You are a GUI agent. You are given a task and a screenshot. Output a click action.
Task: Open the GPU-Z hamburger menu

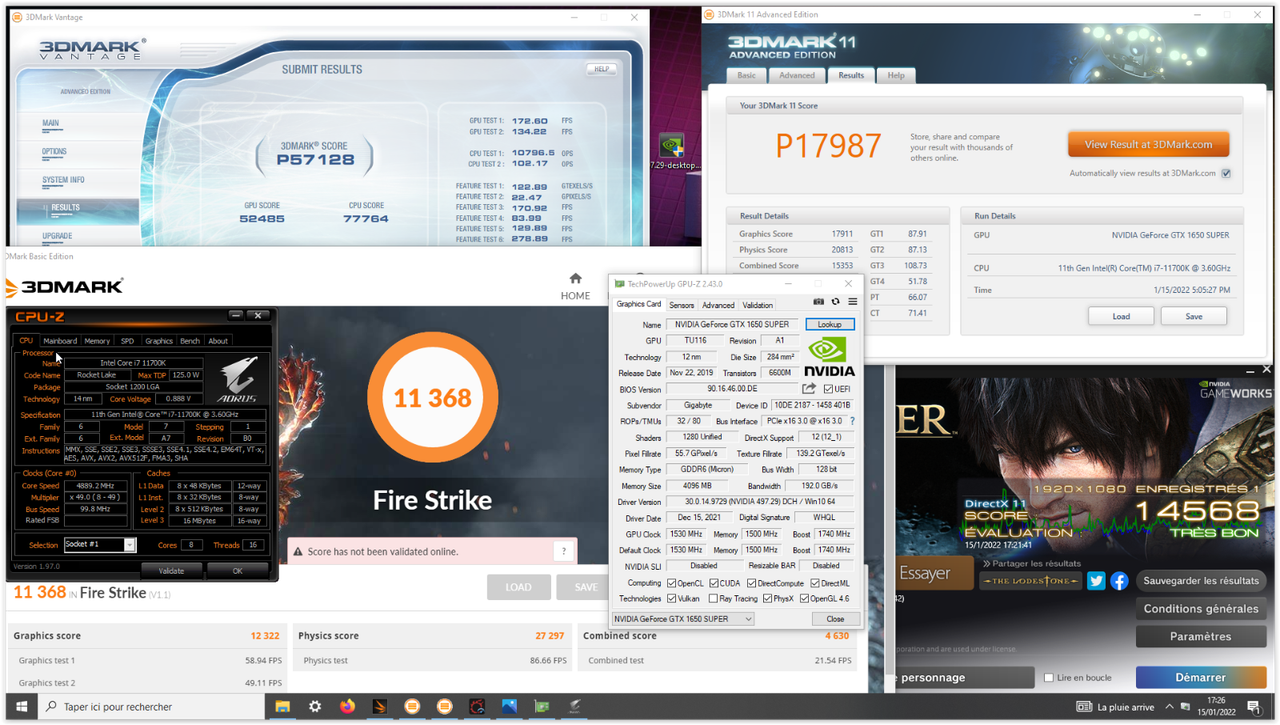852,301
